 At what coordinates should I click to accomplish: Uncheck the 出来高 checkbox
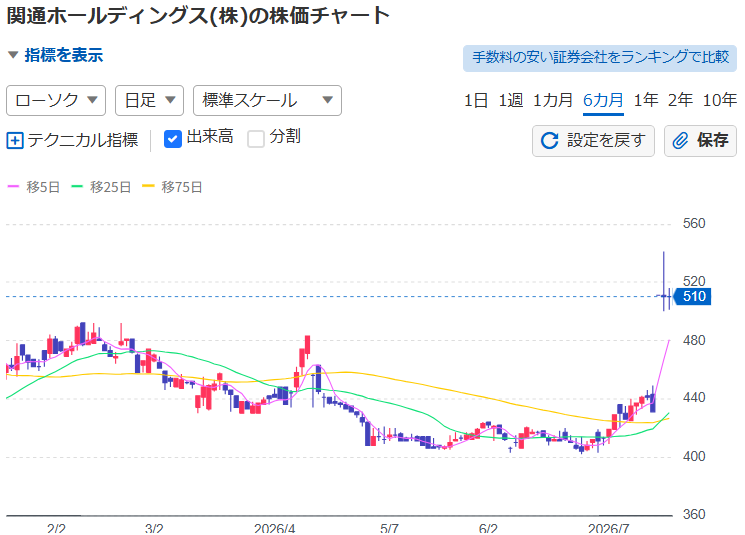[x=172, y=139]
